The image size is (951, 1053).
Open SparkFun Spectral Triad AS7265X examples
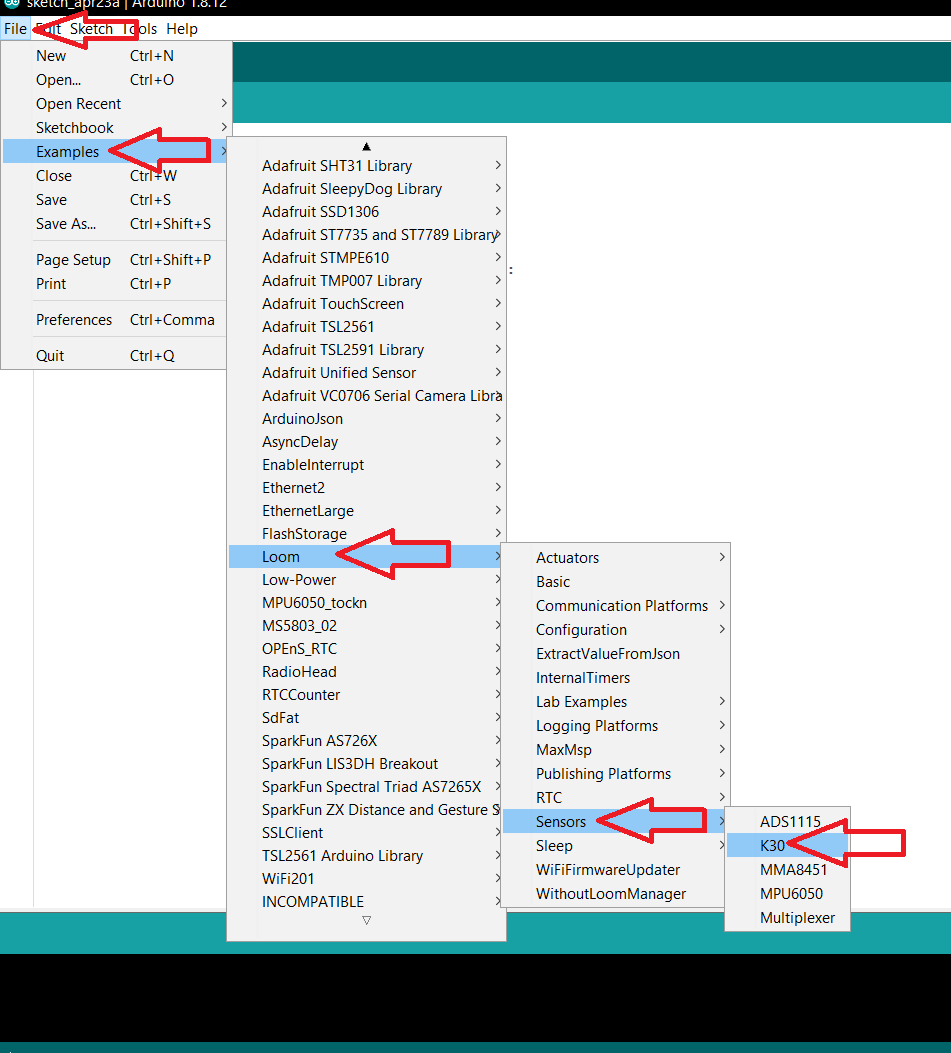click(x=366, y=787)
